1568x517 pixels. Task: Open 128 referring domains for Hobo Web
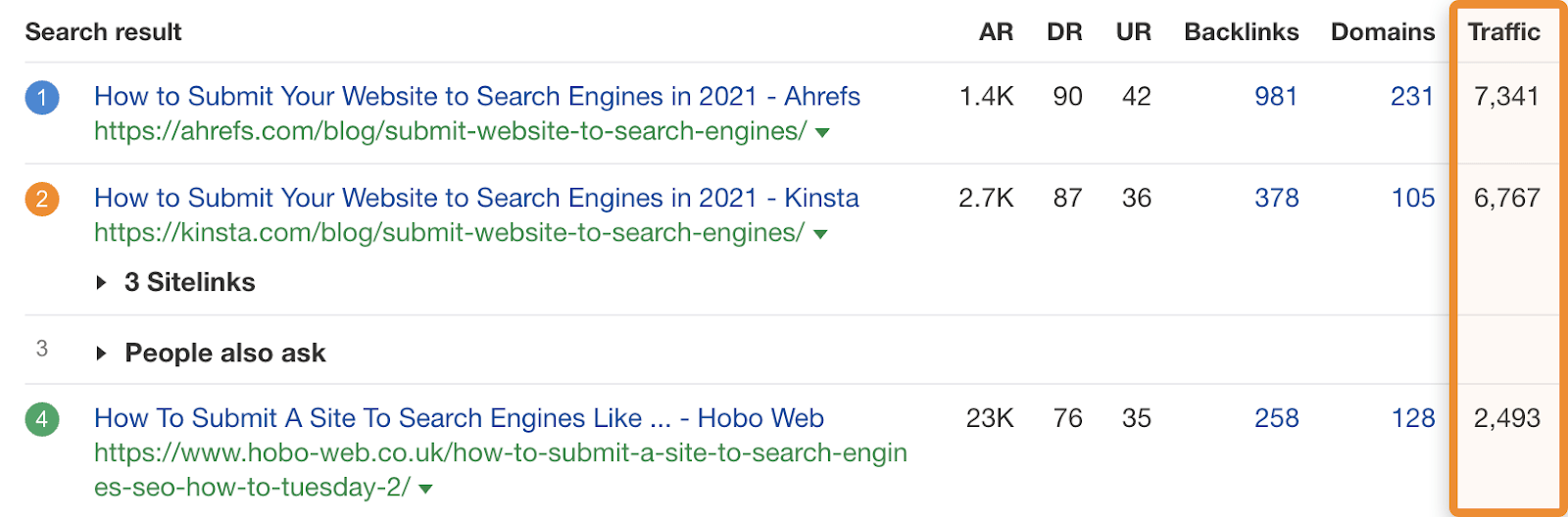(1412, 419)
